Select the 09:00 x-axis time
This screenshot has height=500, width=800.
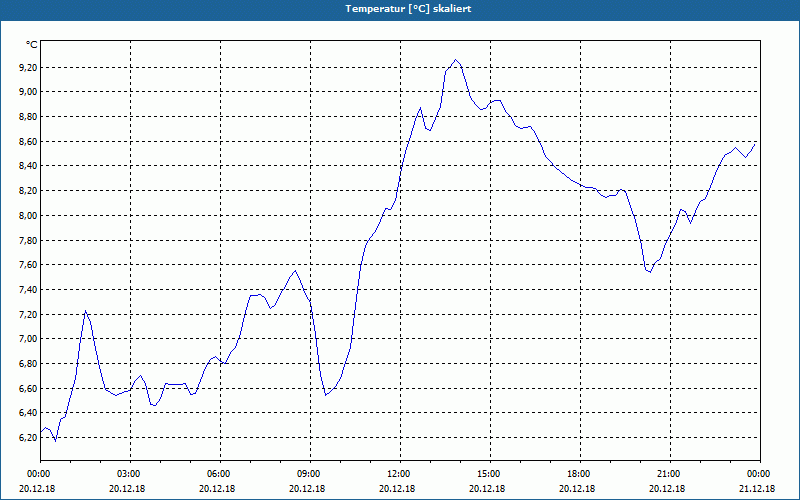click(x=308, y=474)
